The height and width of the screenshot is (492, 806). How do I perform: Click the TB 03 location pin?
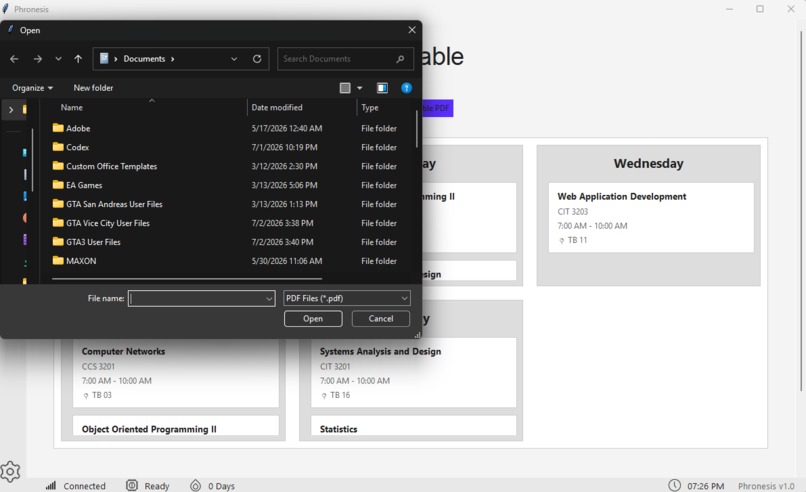click(x=86, y=396)
